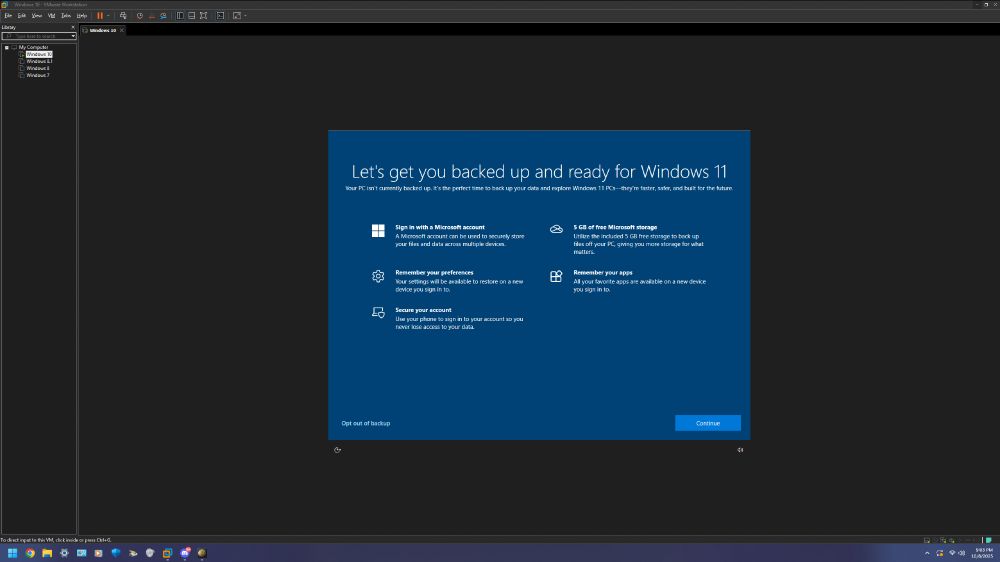Click Opt out of backup link

[x=365, y=423]
